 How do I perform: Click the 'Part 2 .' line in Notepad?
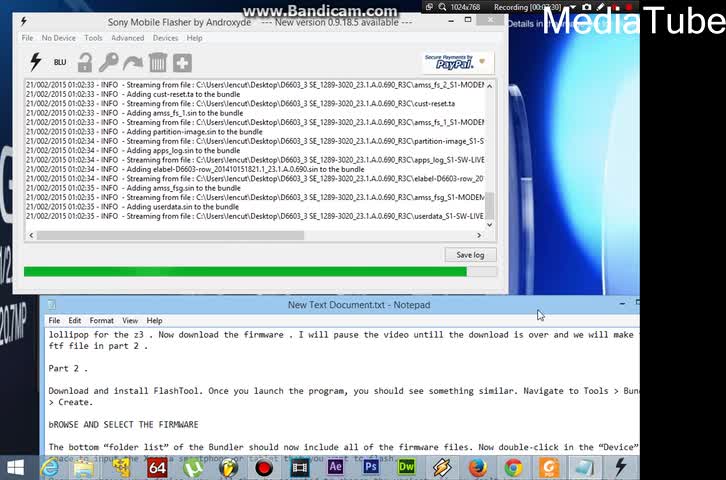pos(68,368)
